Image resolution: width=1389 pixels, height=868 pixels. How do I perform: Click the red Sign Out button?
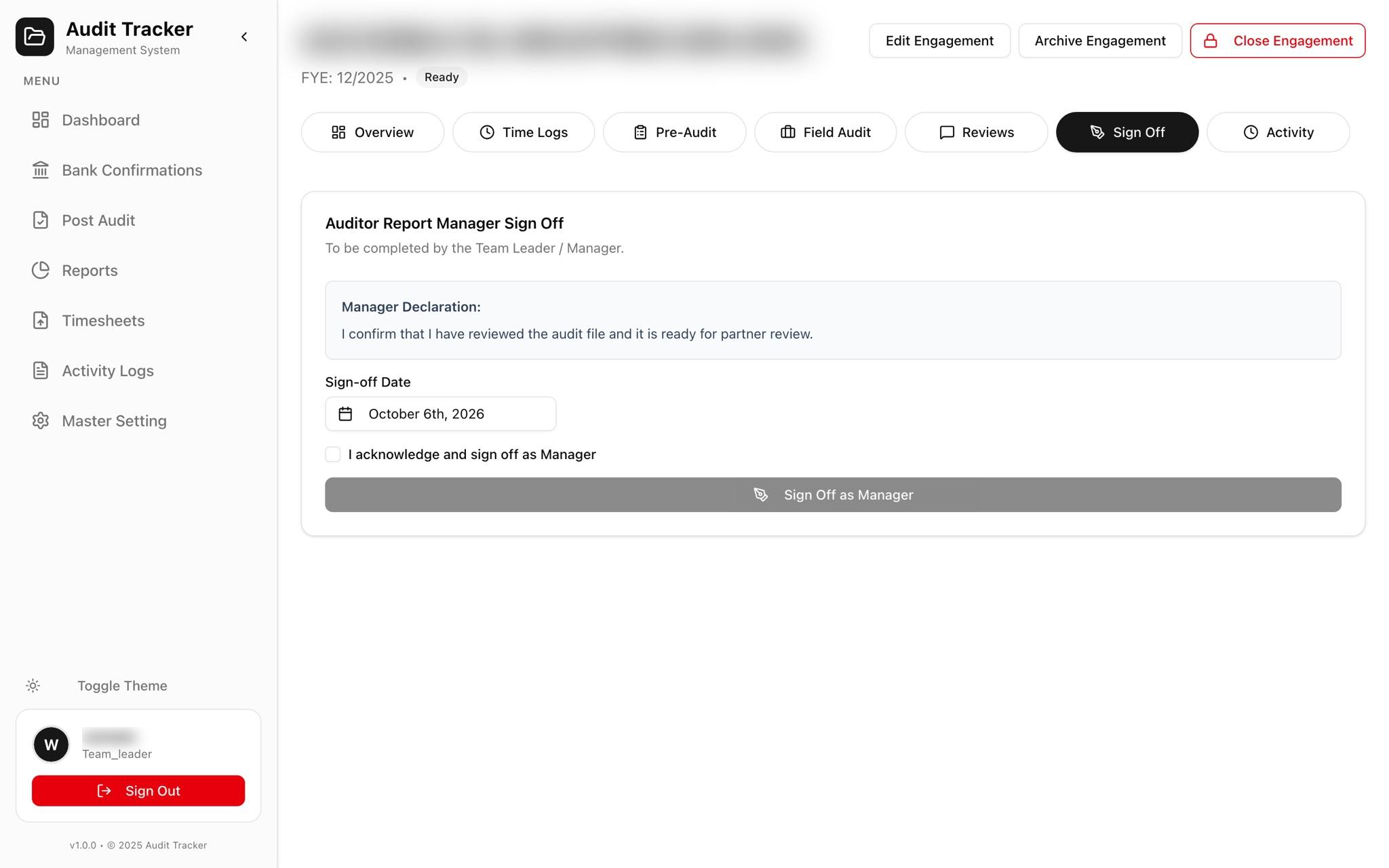[x=138, y=791]
